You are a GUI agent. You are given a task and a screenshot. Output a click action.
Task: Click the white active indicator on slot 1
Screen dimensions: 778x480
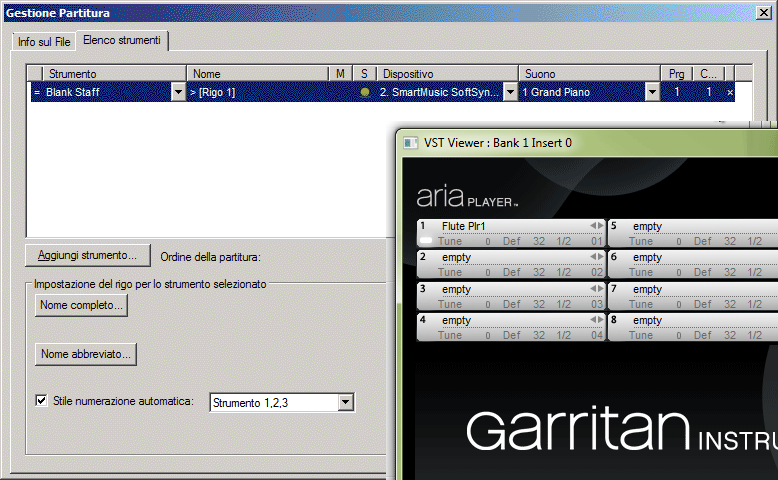tap(426, 241)
